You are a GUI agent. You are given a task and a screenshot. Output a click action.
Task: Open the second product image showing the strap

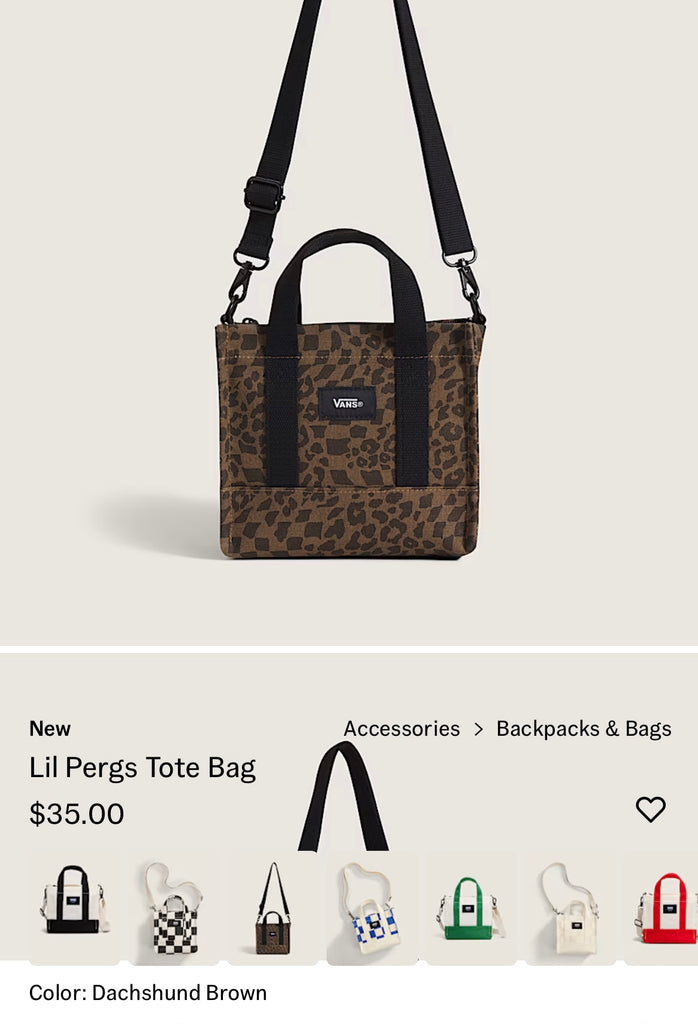[343, 797]
